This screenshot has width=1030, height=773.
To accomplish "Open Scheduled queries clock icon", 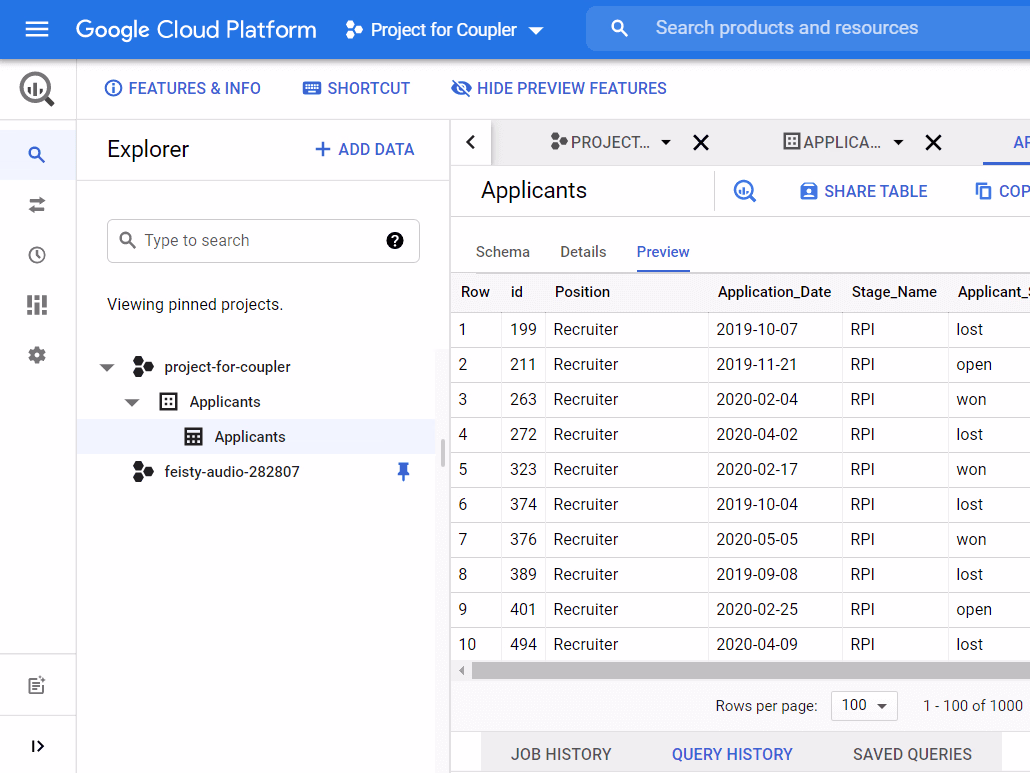I will tap(37, 255).
